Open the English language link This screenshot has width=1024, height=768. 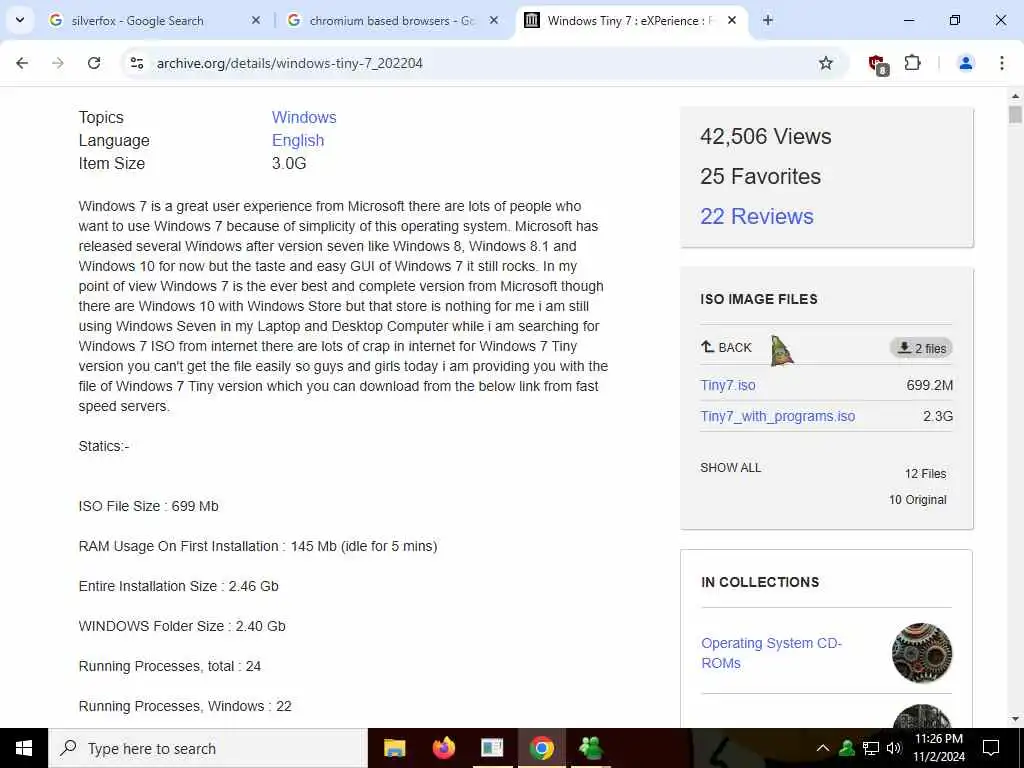tap(298, 140)
